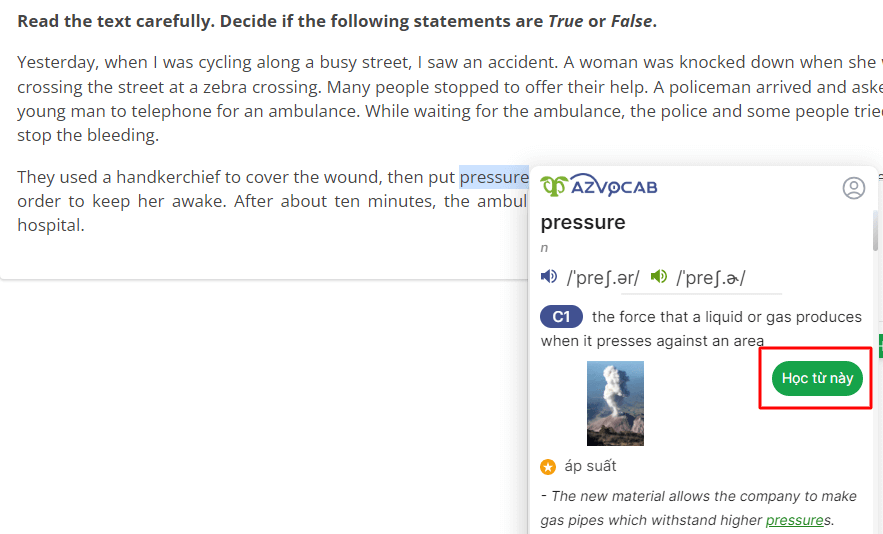Click the C1 level badge
The image size is (883, 534).
click(x=561, y=317)
